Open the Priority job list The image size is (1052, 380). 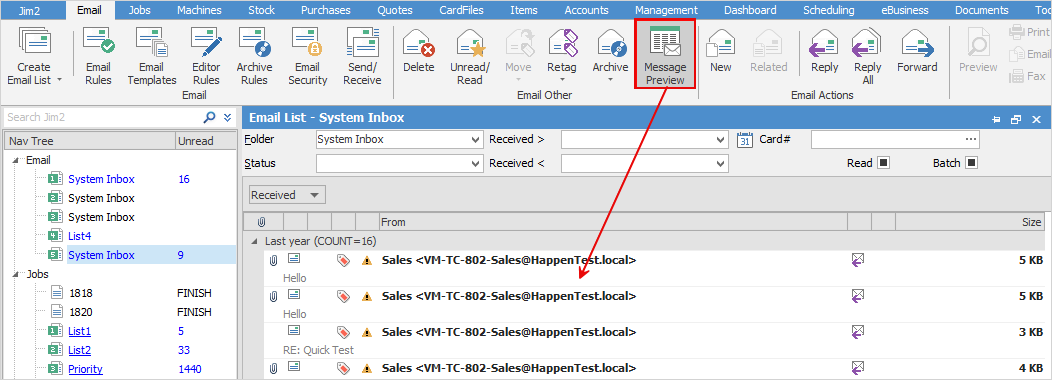(85, 369)
